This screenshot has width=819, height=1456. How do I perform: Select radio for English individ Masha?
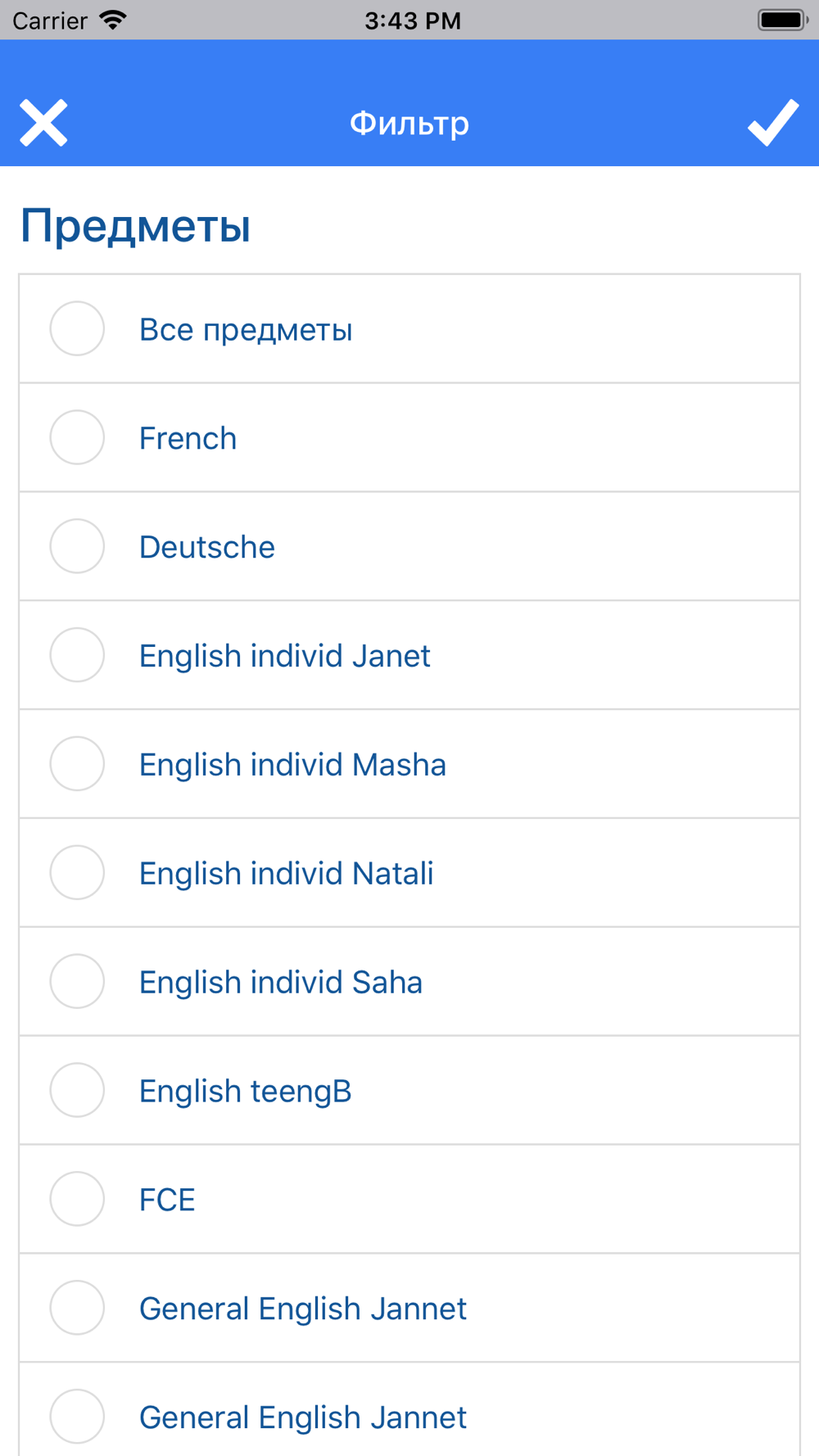[x=77, y=764]
